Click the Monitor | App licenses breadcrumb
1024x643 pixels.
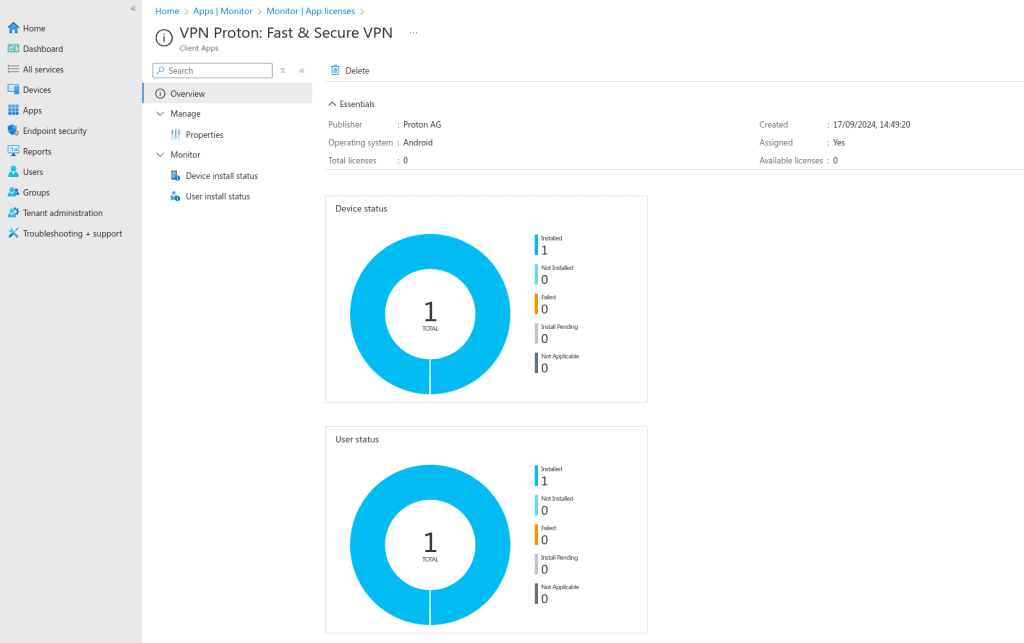pyautogui.click(x=311, y=11)
